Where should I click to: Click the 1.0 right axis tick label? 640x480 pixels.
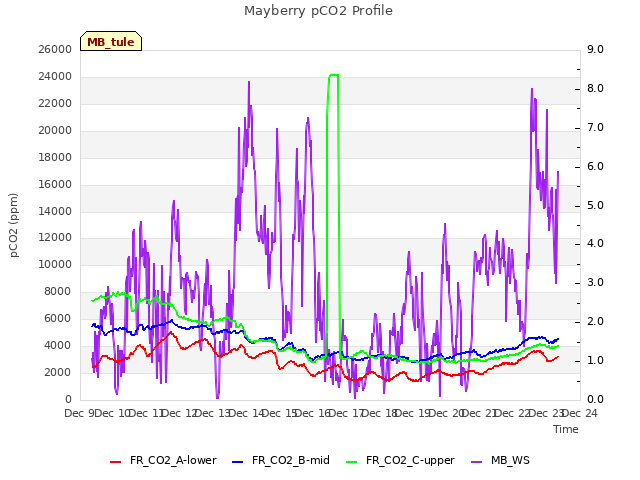click(x=595, y=360)
